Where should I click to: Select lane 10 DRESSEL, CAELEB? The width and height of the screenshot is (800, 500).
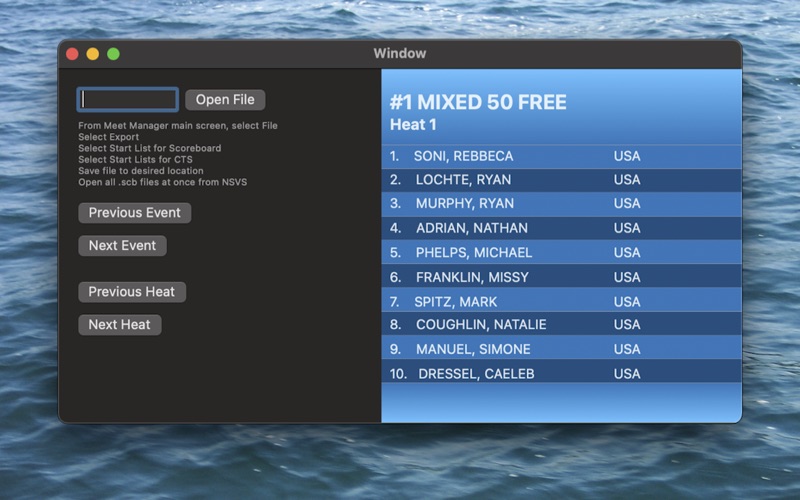pyautogui.click(x=561, y=371)
